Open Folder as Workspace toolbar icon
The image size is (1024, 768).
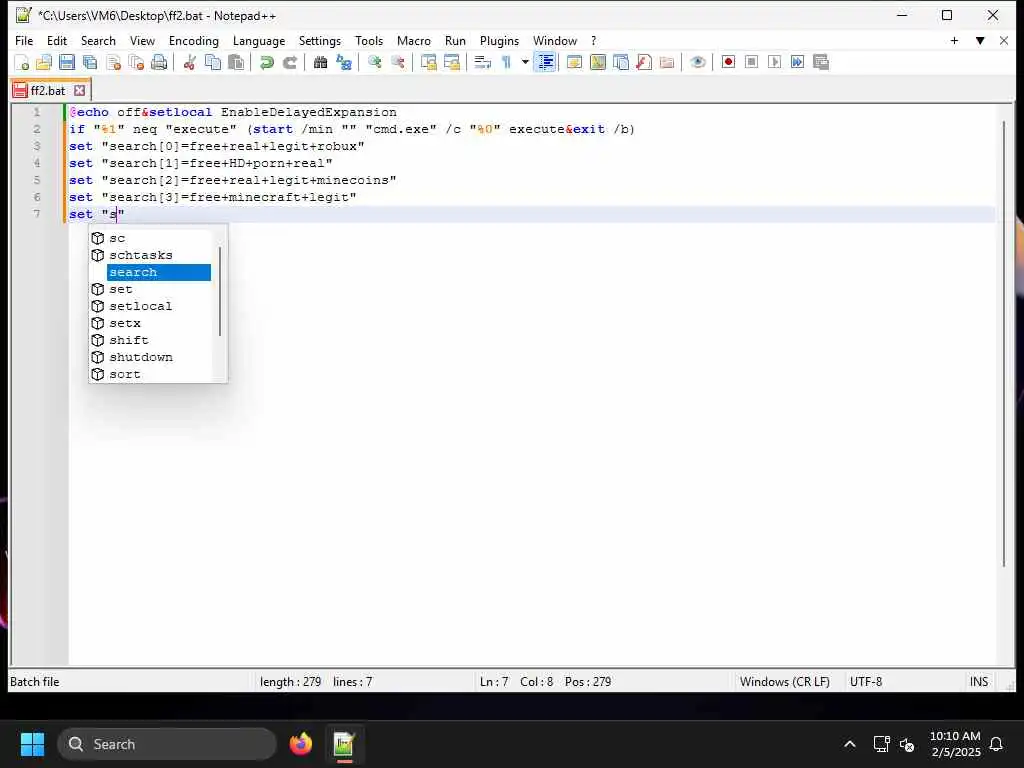click(x=667, y=63)
